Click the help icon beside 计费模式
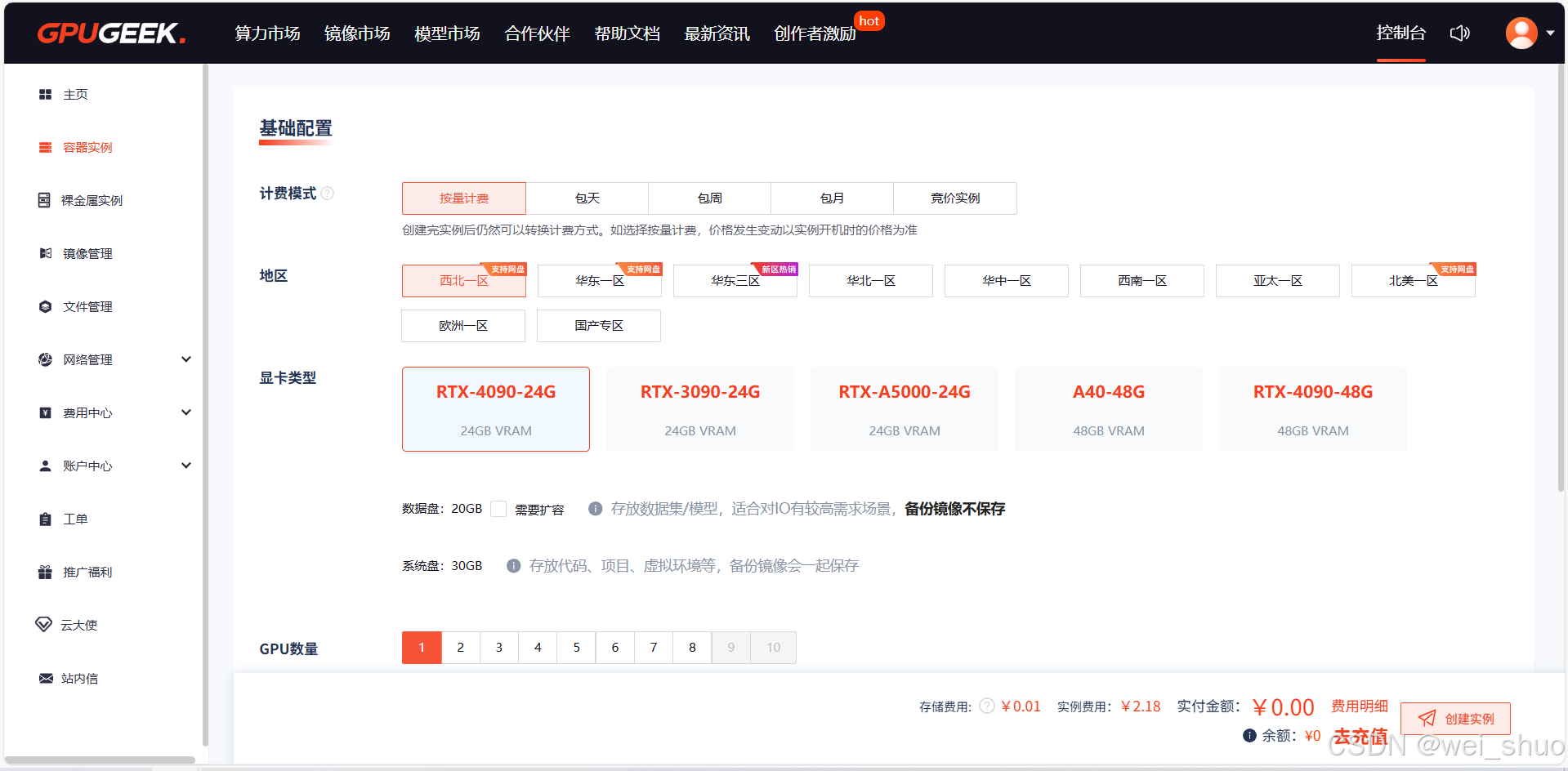 (328, 194)
